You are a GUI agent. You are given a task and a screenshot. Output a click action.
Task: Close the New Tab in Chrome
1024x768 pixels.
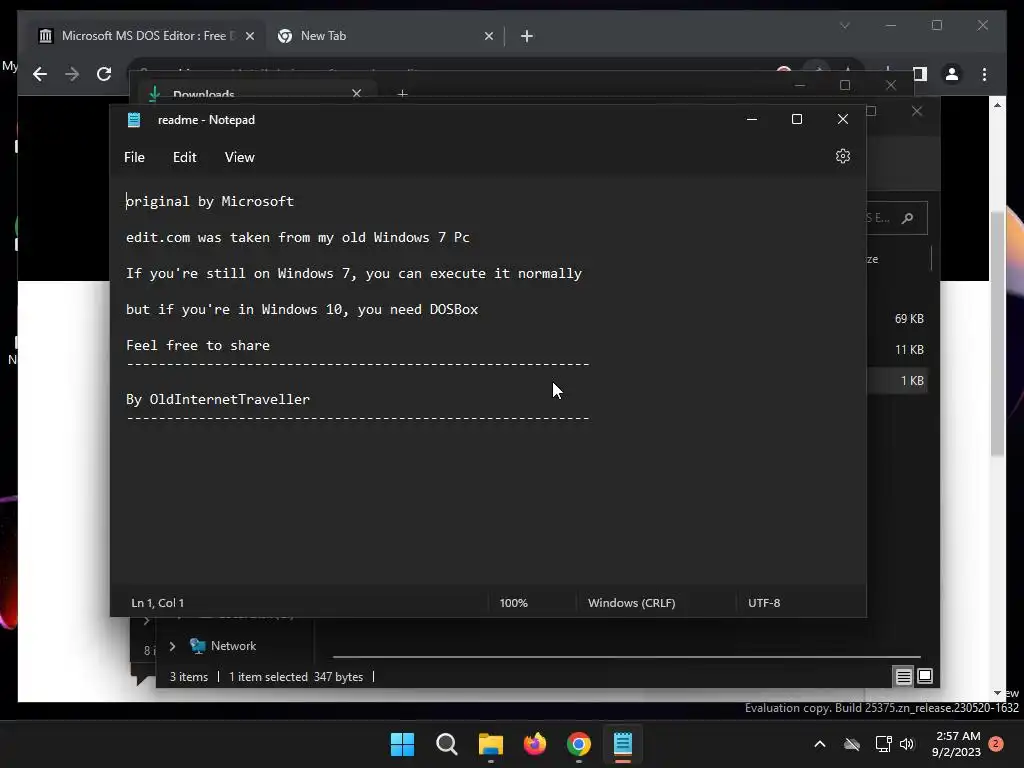click(x=488, y=36)
